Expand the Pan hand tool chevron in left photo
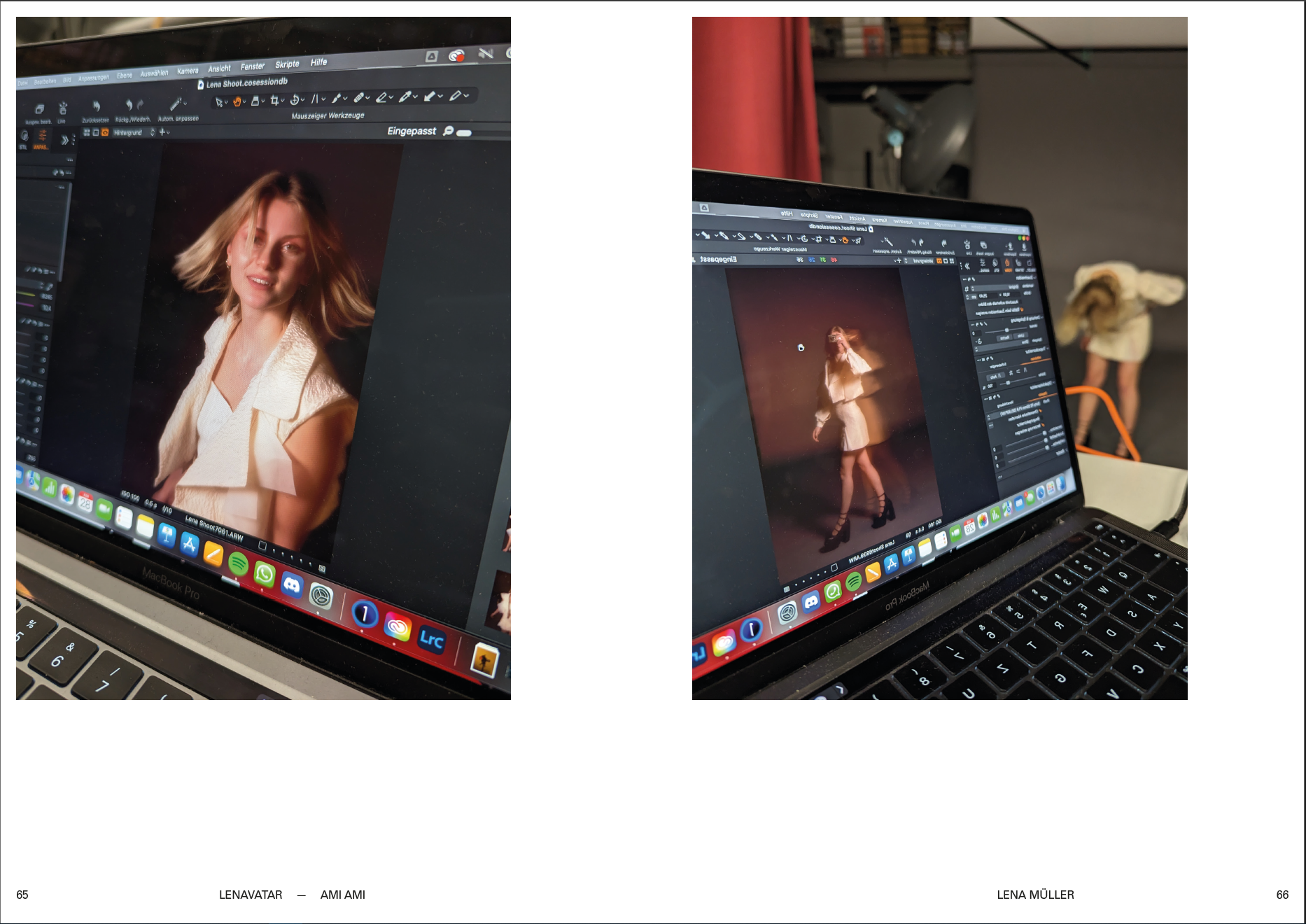Viewport: 1306px width, 924px height. [x=244, y=101]
